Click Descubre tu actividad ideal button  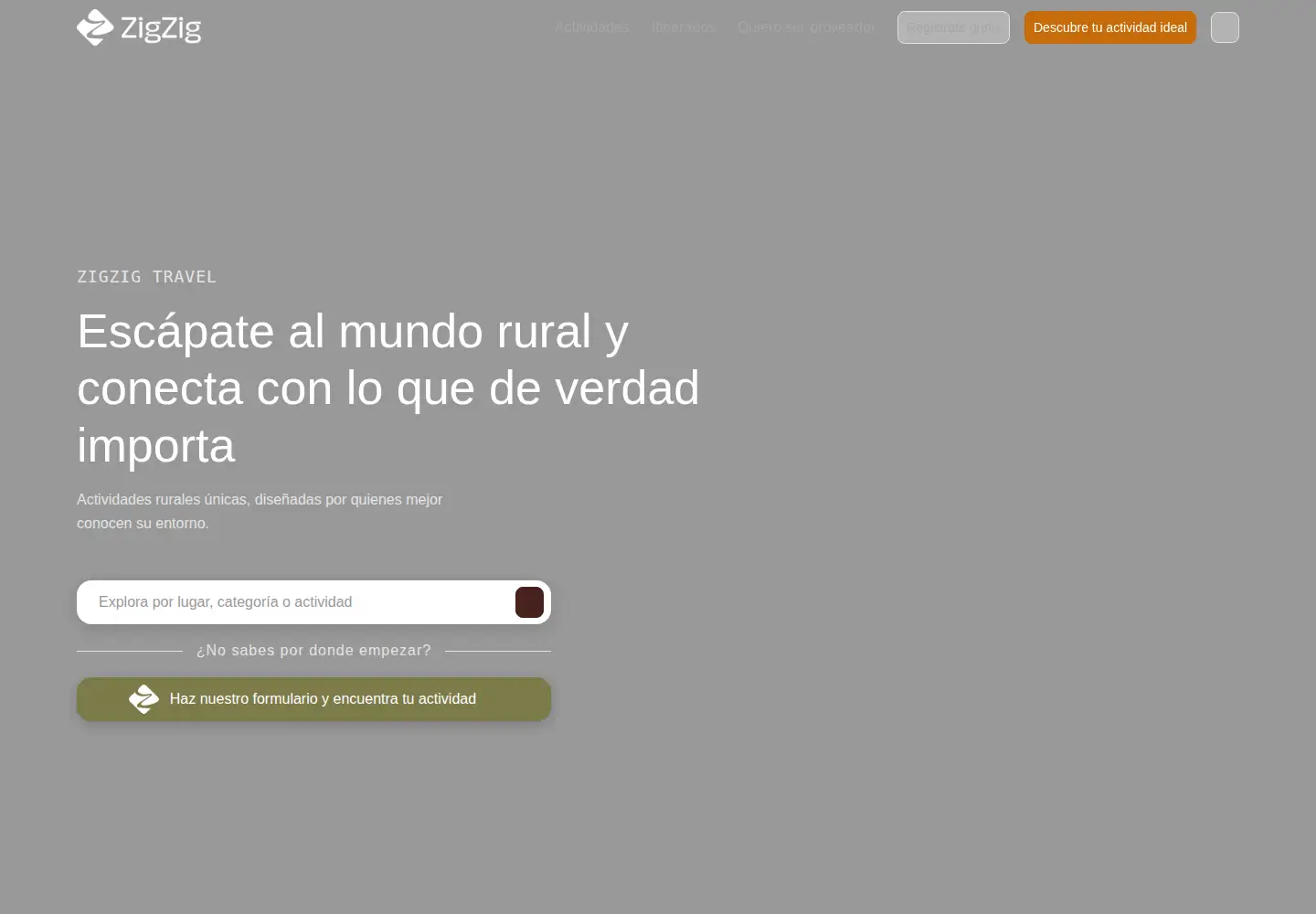tap(1110, 27)
